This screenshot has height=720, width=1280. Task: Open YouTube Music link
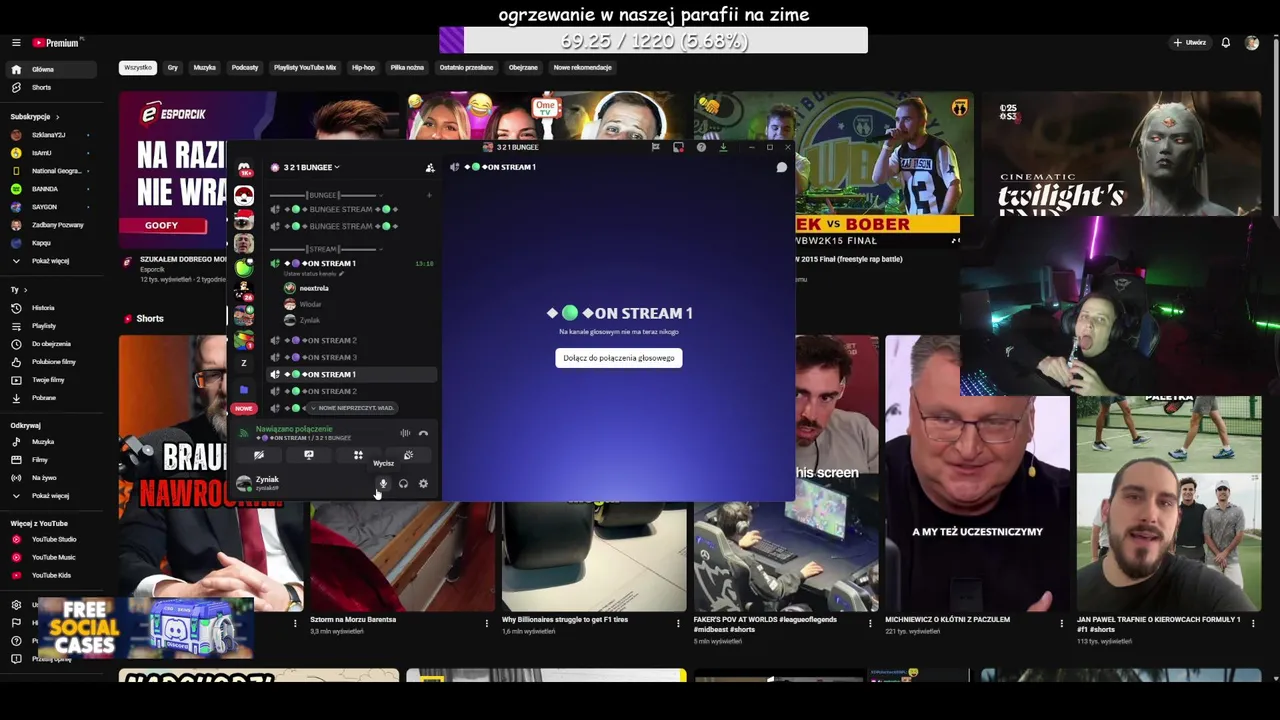(52, 558)
